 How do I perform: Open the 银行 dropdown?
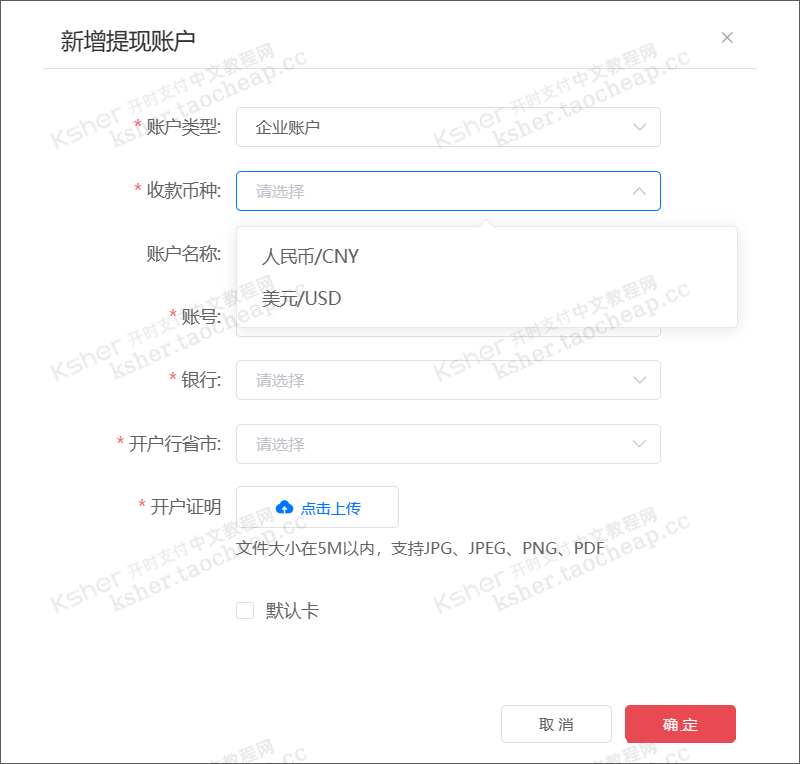(448, 380)
